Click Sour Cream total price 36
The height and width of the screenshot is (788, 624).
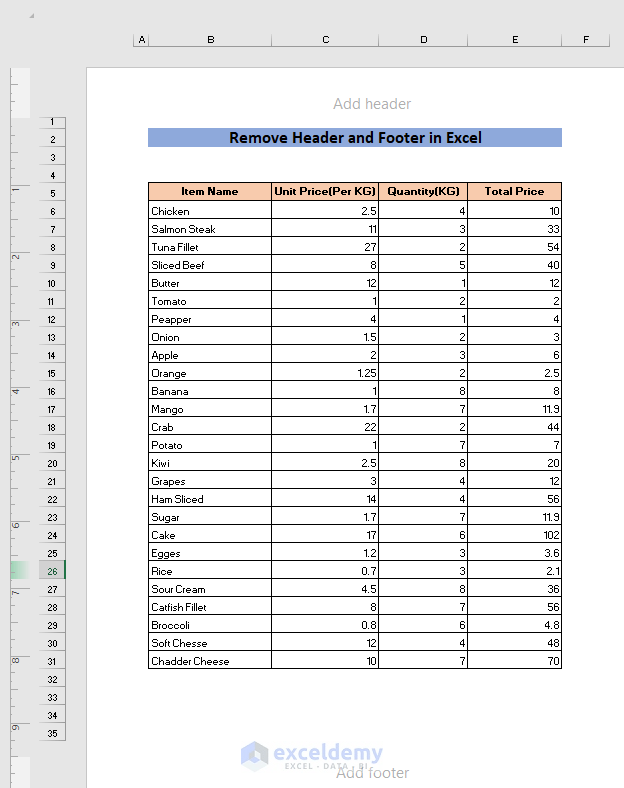coord(514,589)
